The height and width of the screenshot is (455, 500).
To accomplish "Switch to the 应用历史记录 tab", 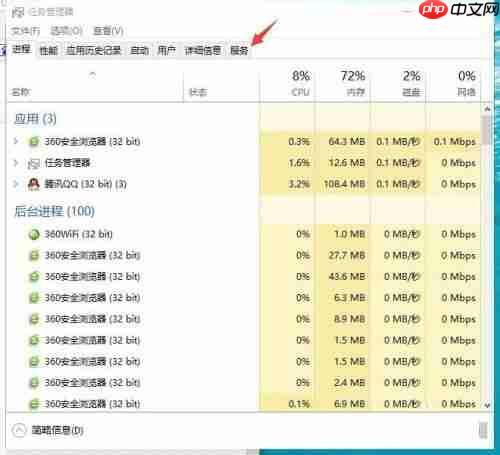I will pos(93,50).
